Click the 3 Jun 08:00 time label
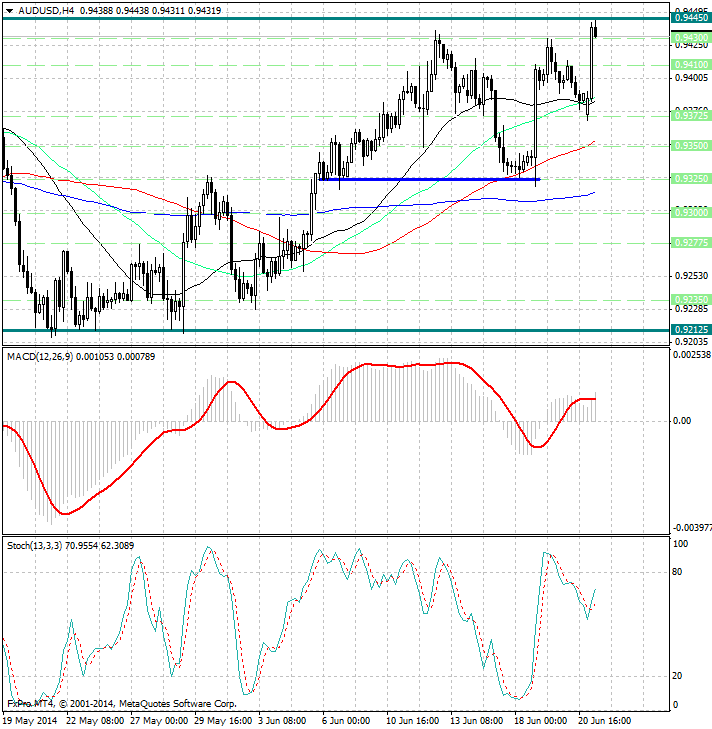The width and height of the screenshot is (712, 729). (282, 721)
